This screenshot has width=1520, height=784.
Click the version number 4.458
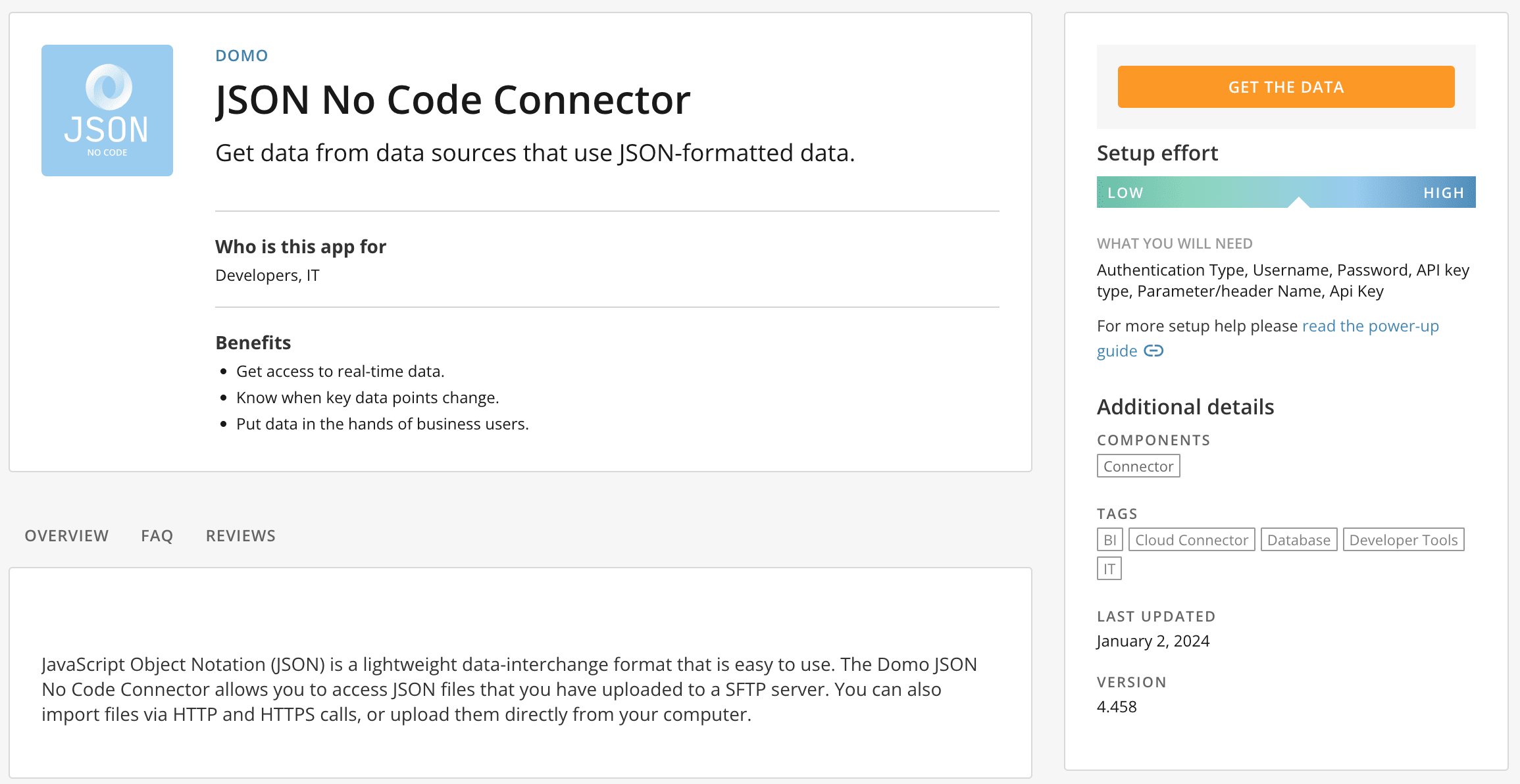[x=1117, y=707]
